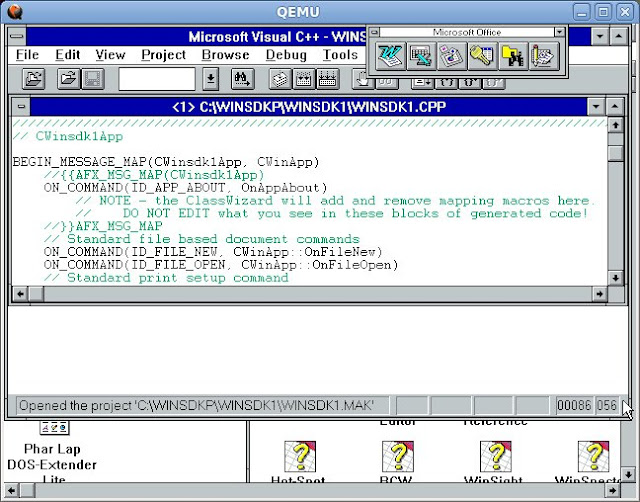
Task: Click the BEGIN_MESSAGE_MAP code line
Action: point(166,162)
